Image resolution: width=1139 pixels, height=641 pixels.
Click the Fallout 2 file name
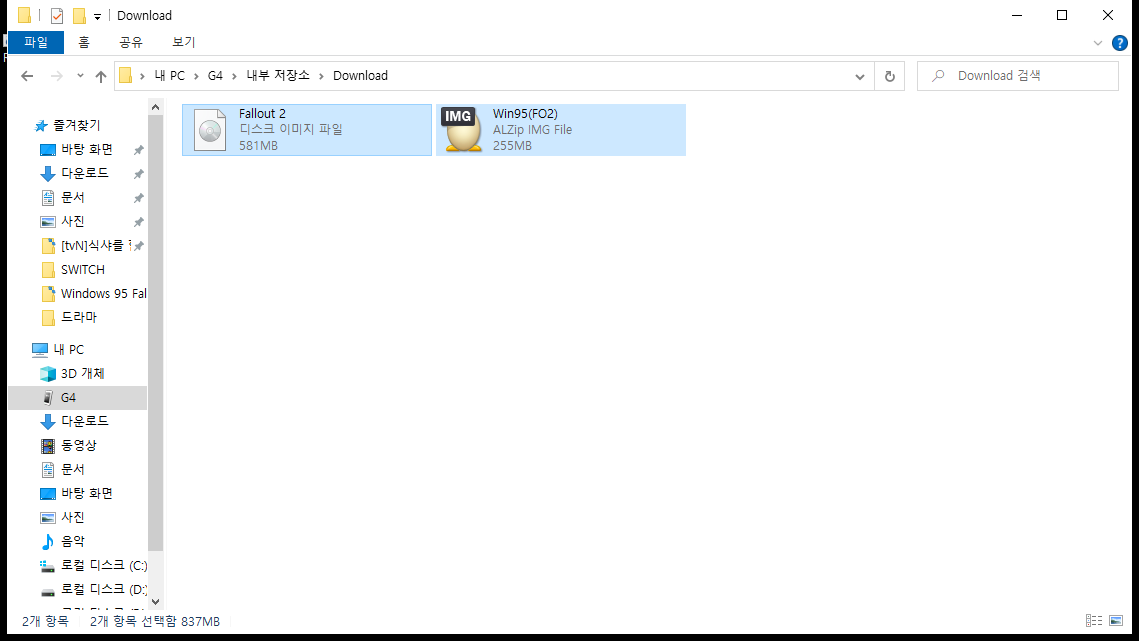[x=262, y=113]
